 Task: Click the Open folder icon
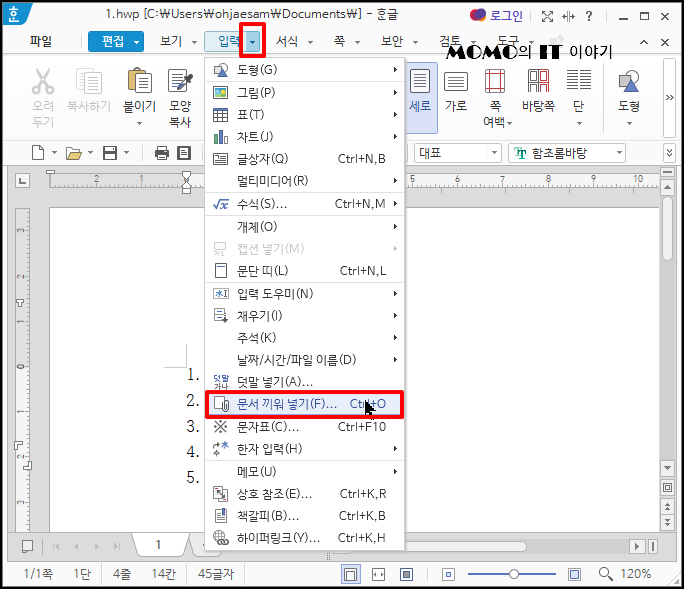point(74,154)
